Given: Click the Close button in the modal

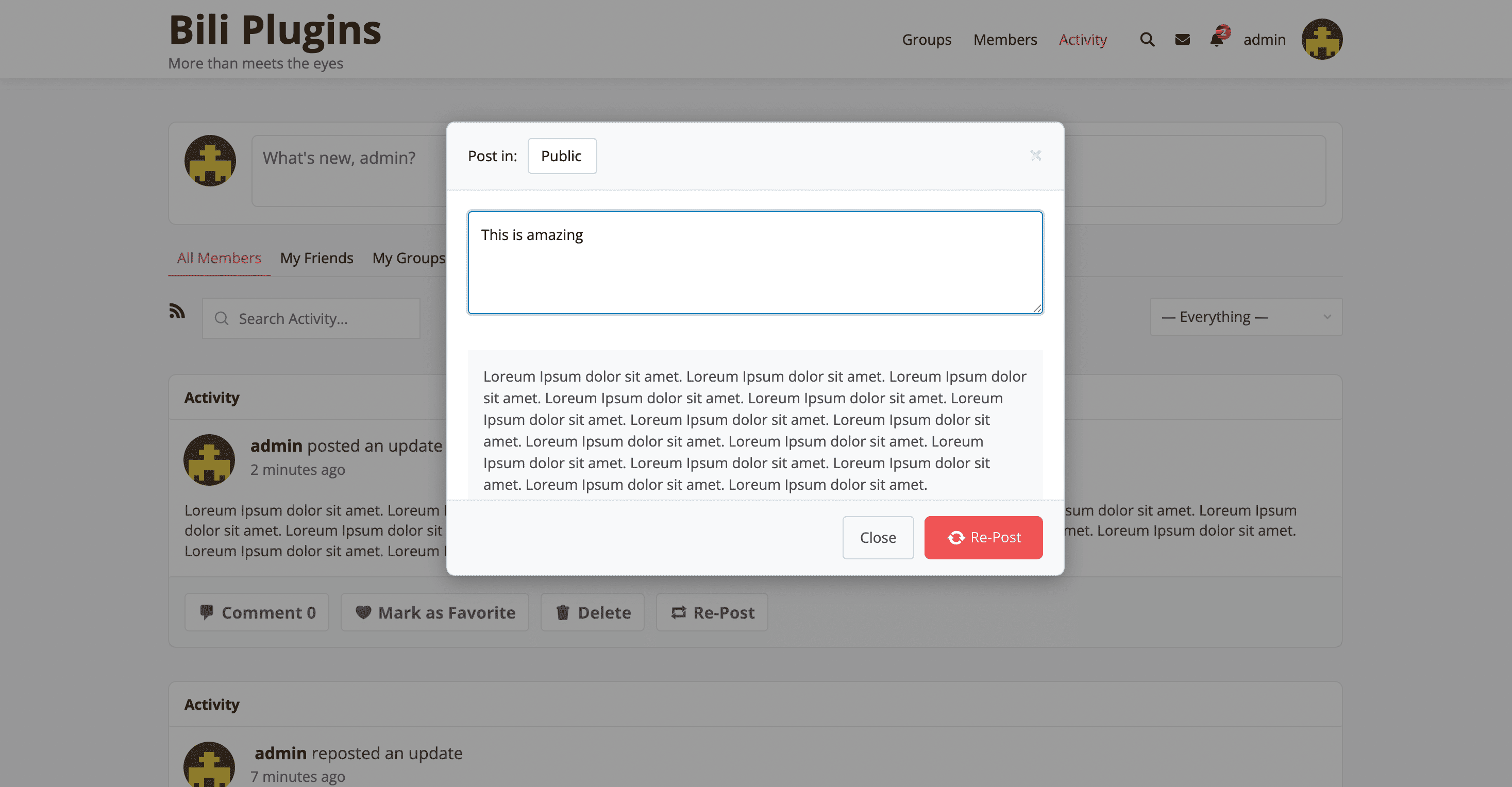Looking at the screenshot, I should coord(878,537).
